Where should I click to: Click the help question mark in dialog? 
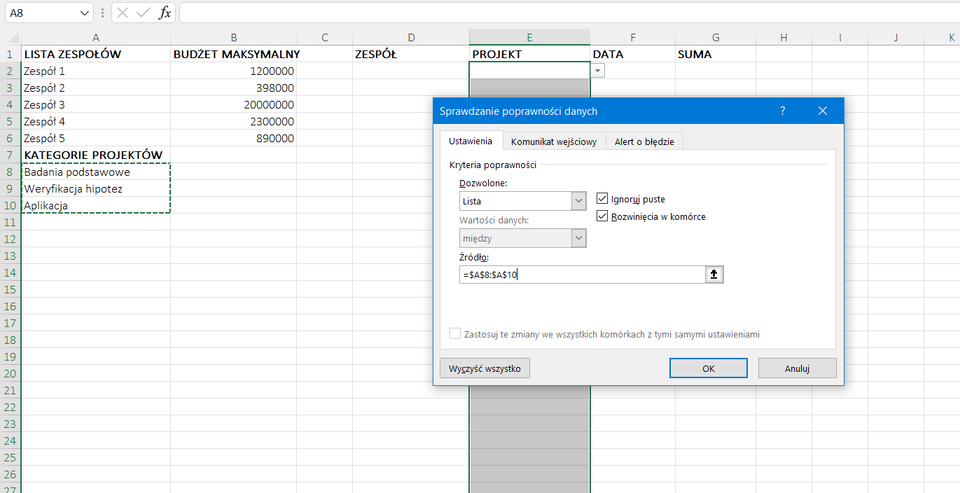[x=782, y=111]
